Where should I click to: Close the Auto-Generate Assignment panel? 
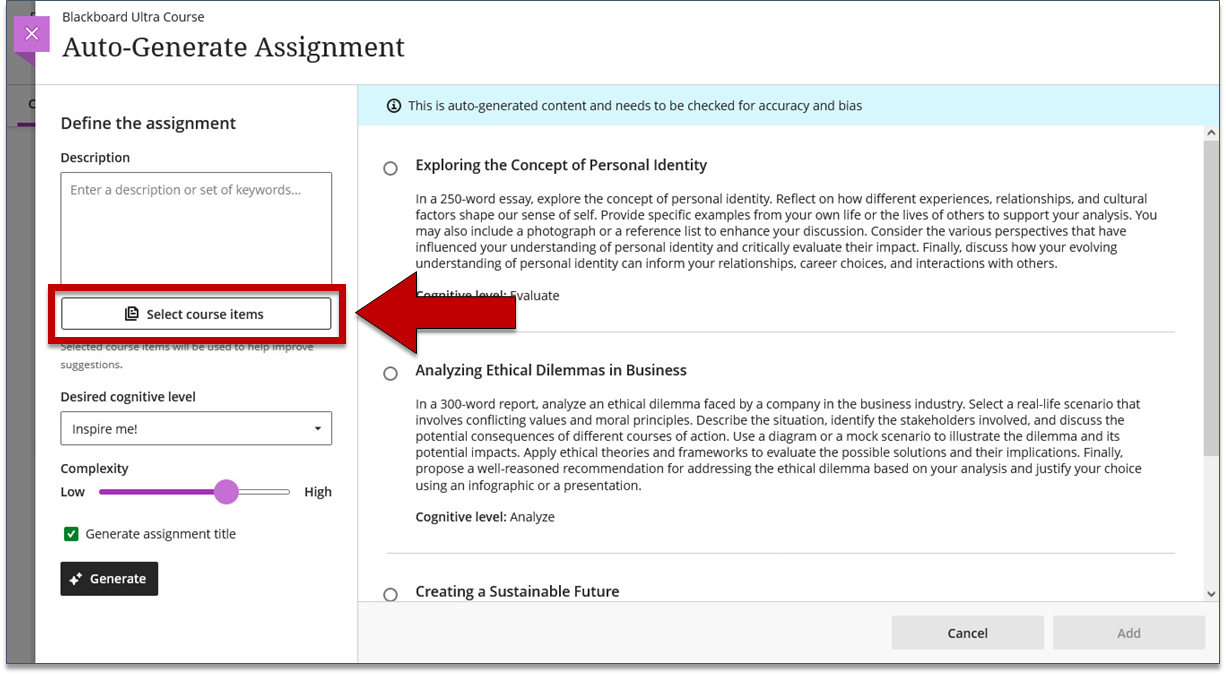pos(31,34)
